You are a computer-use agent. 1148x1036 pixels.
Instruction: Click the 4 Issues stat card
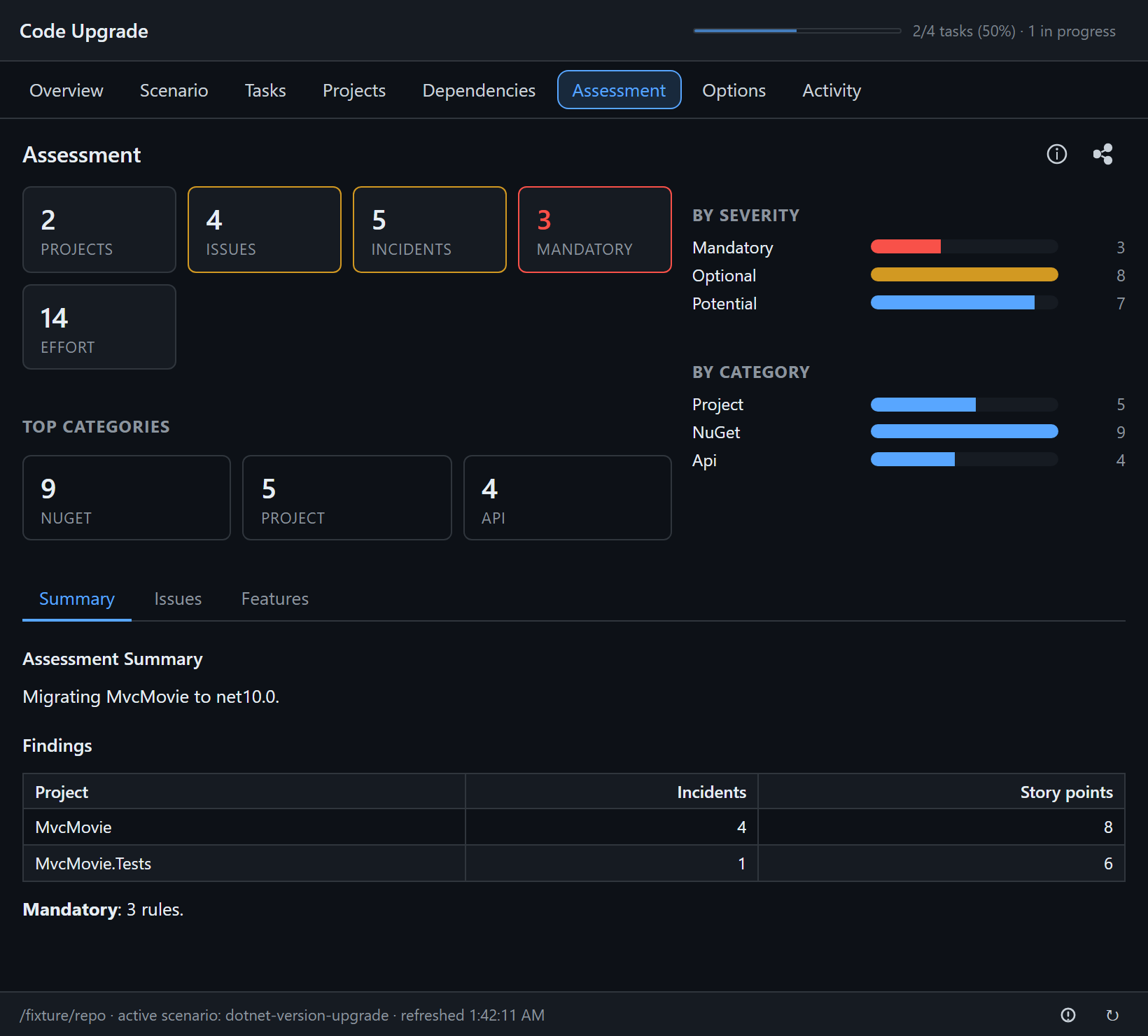(x=265, y=230)
